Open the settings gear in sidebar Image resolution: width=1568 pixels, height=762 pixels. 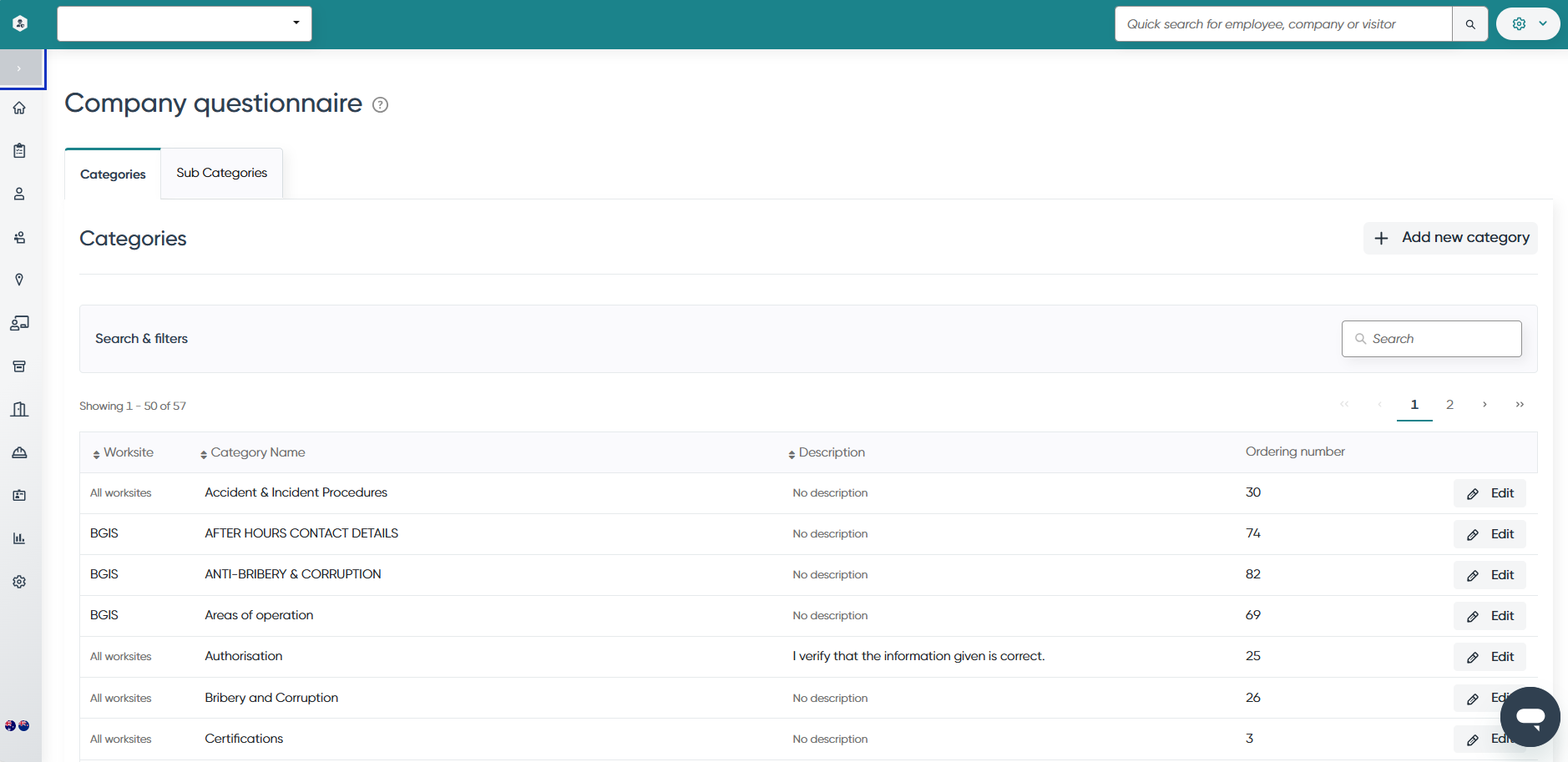coord(19,582)
